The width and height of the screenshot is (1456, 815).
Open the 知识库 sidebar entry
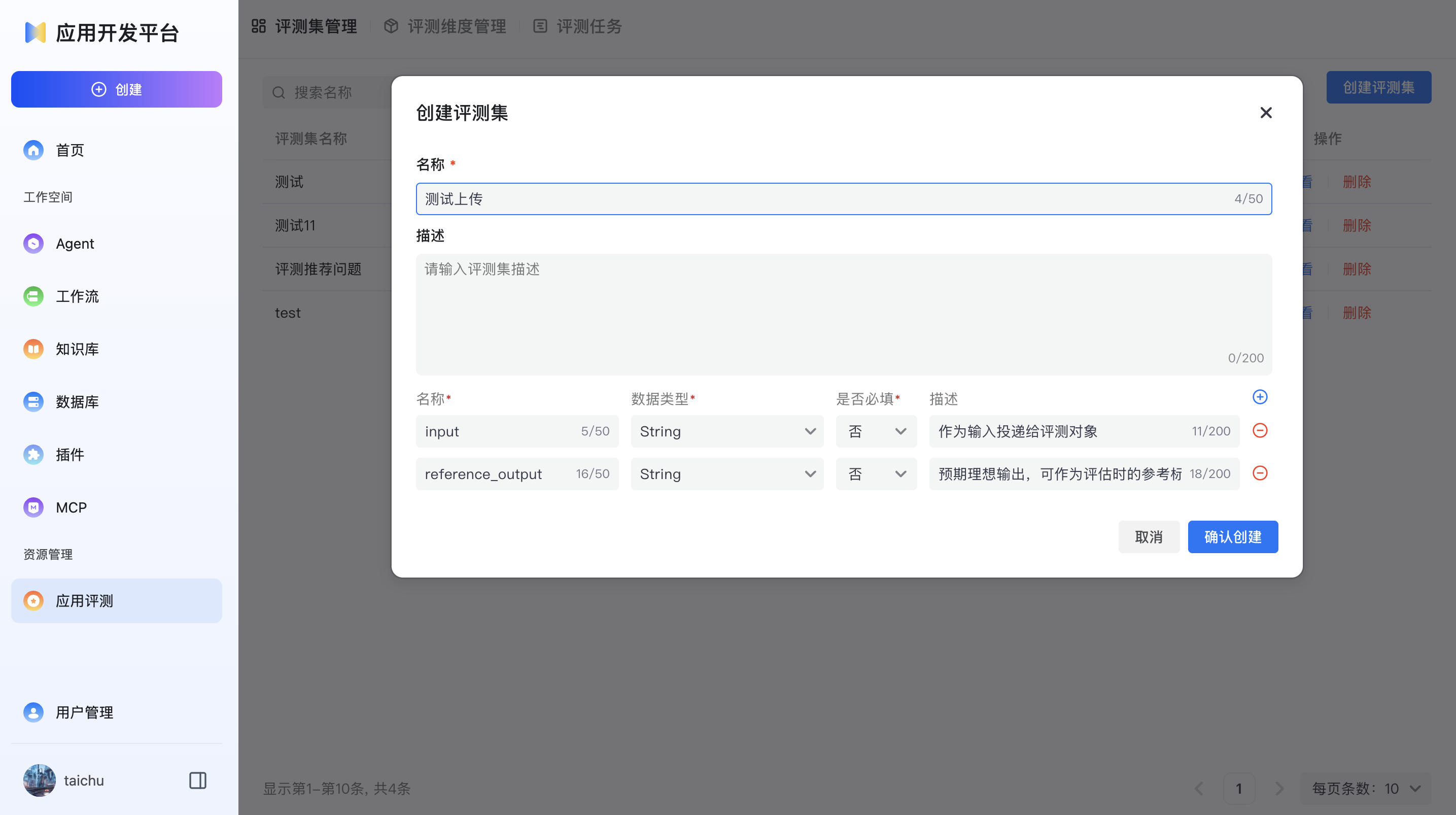tap(77, 349)
